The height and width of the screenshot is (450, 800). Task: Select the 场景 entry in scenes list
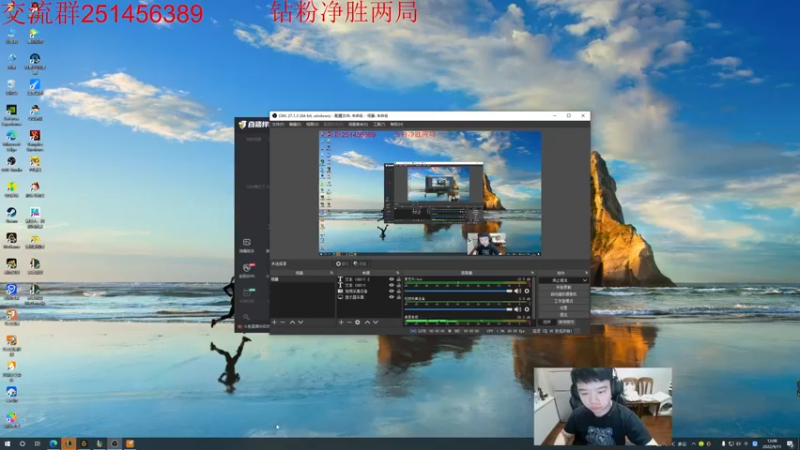pos(303,279)
